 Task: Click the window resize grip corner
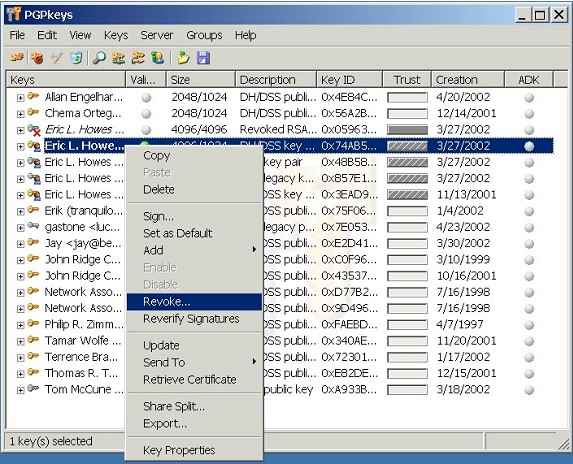[x=563, y=443]
